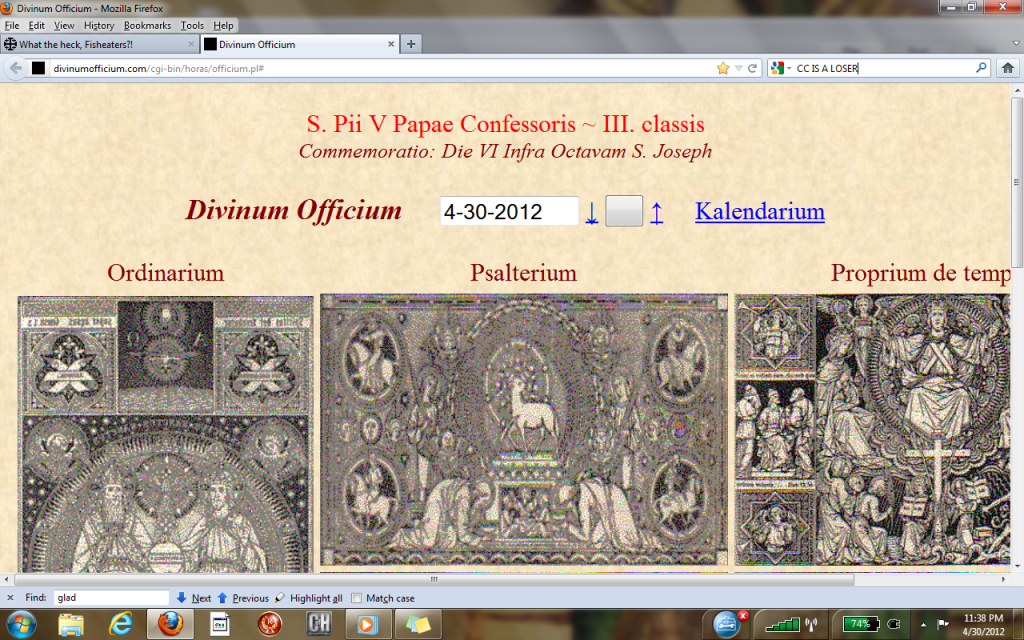Open the History menu
The width and height of the screenshot is (1024, 640).
coord(99,25)
